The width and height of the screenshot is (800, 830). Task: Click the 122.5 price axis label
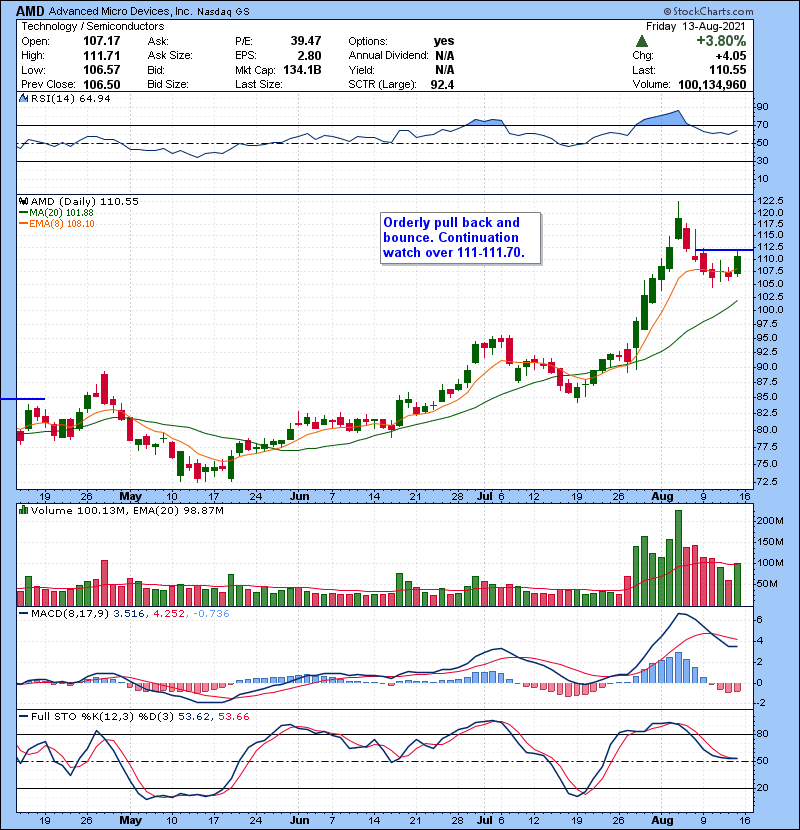(x=770, y=201)
